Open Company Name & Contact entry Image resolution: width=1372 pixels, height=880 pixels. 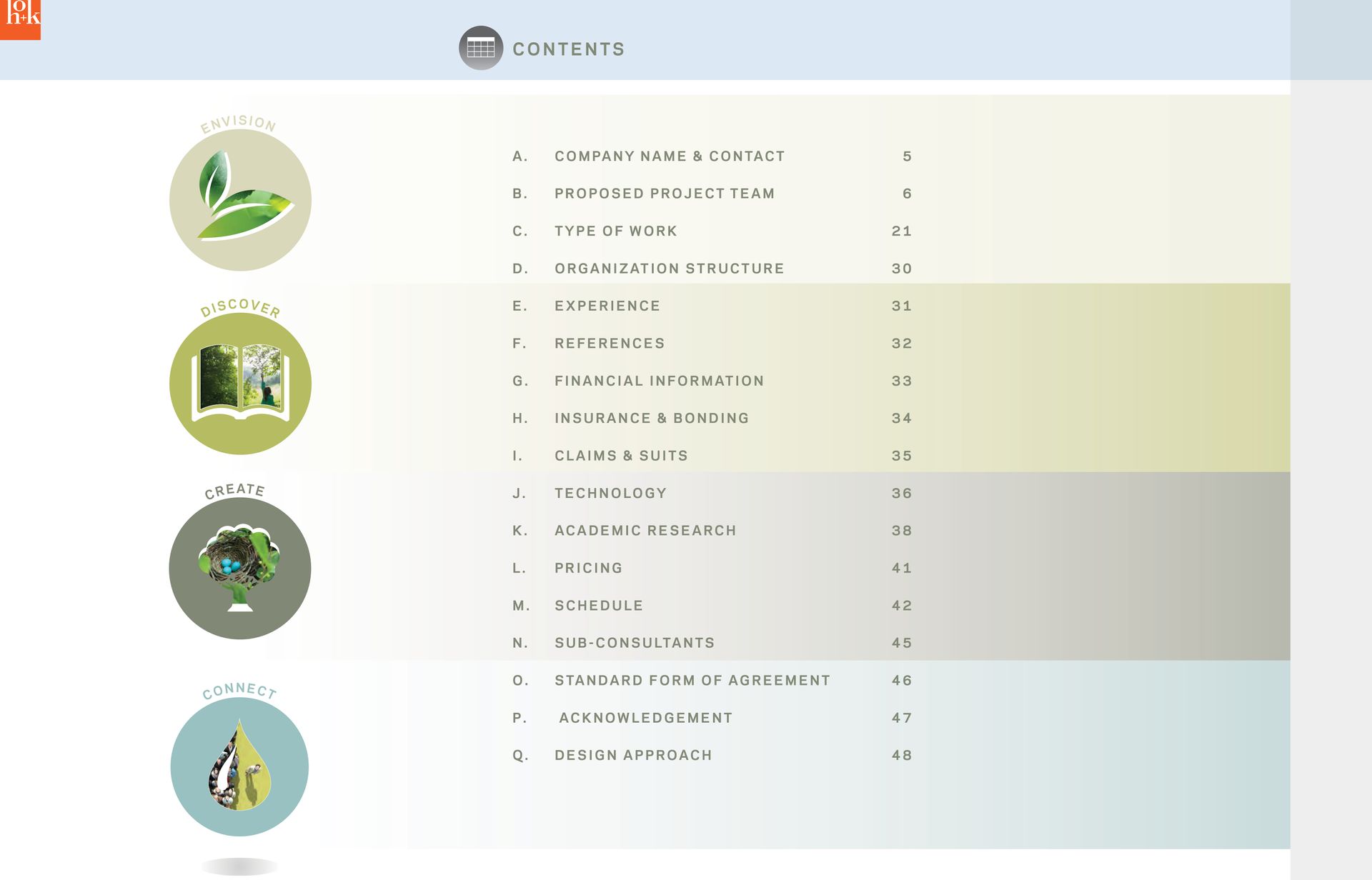coord(670,156)
